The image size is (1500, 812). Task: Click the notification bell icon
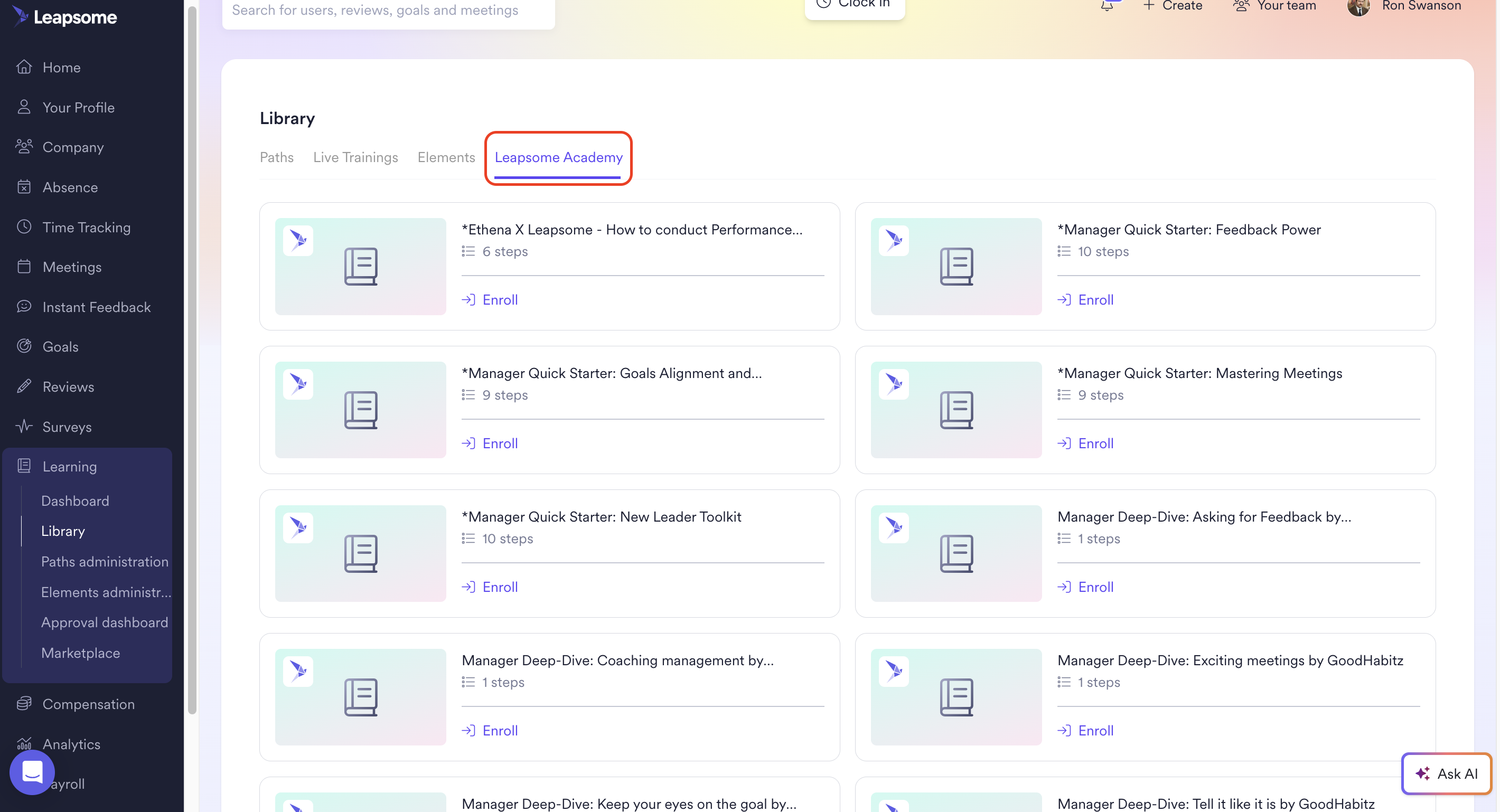1107,6
